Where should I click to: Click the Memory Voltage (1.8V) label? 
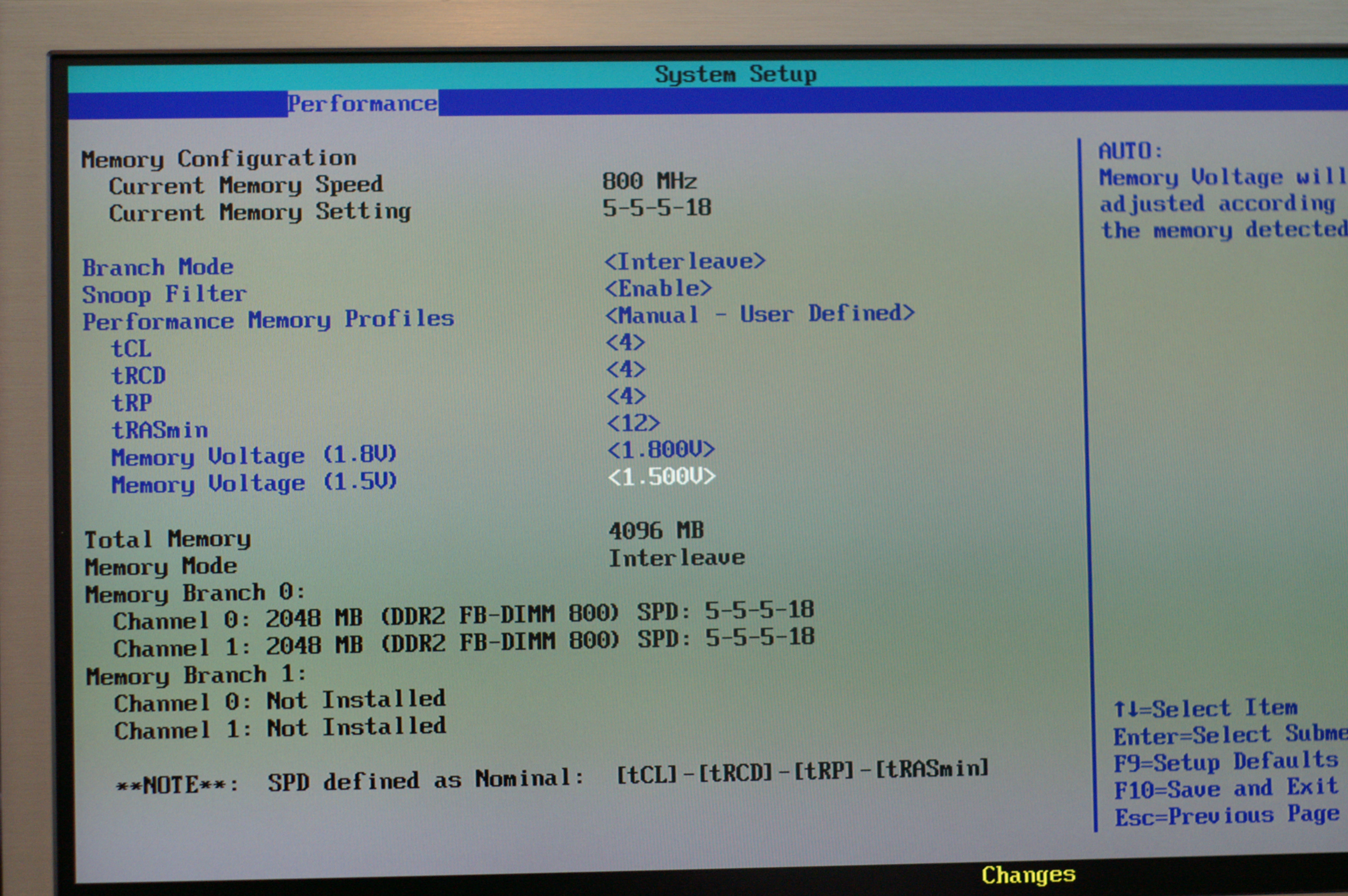tap(254, 456)
